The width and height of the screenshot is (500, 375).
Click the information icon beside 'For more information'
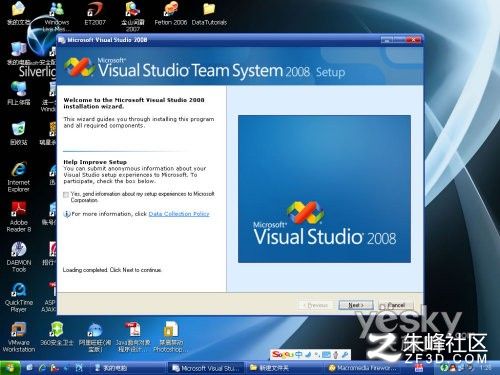pos(67,214)
